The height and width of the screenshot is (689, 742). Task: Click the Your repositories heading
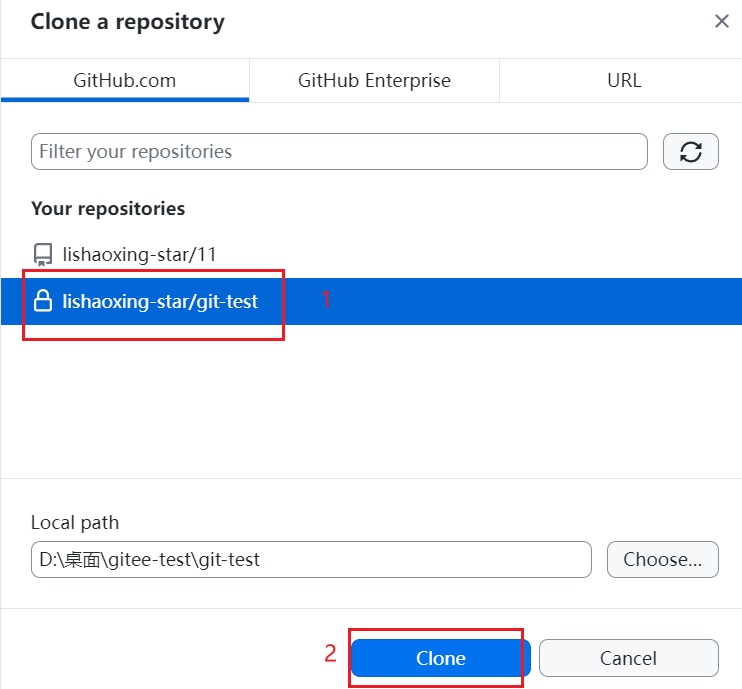(108, 209)
